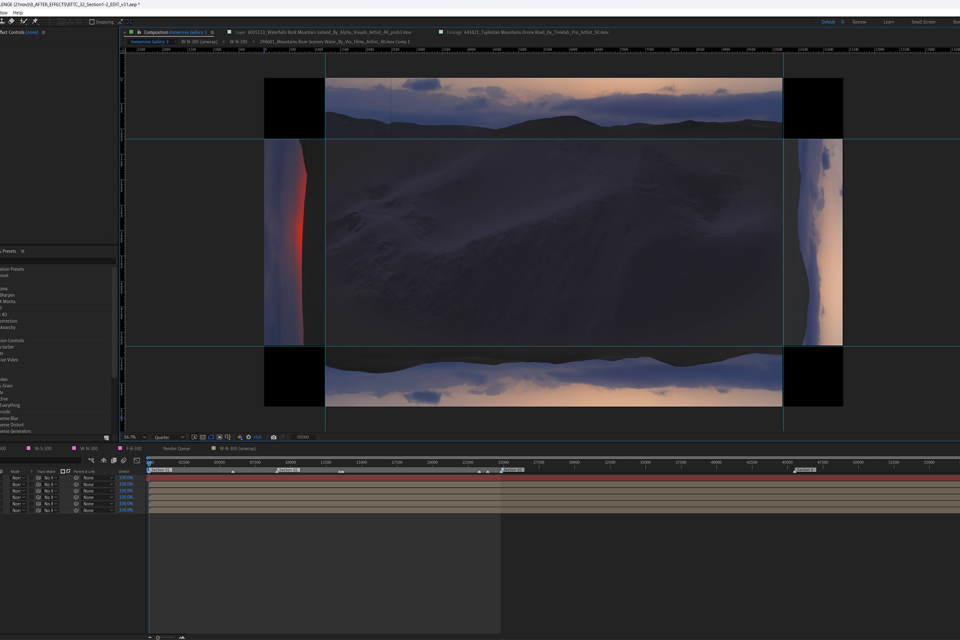960x640 pixels.
Task: Select the Small Screen workspace
Action: tap(922, 22)
